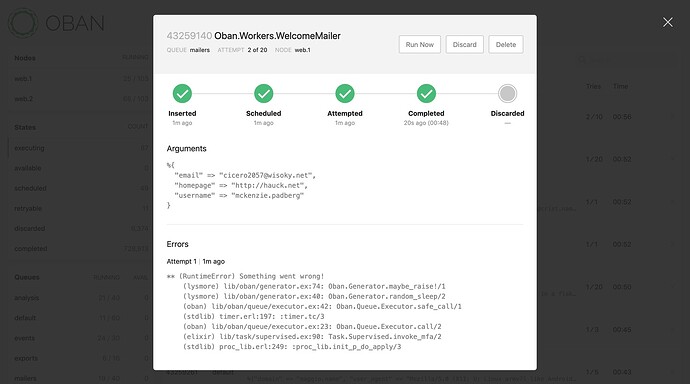
Task: Discard the WelcomeMailer job
Action: click(x=465, y=44)
